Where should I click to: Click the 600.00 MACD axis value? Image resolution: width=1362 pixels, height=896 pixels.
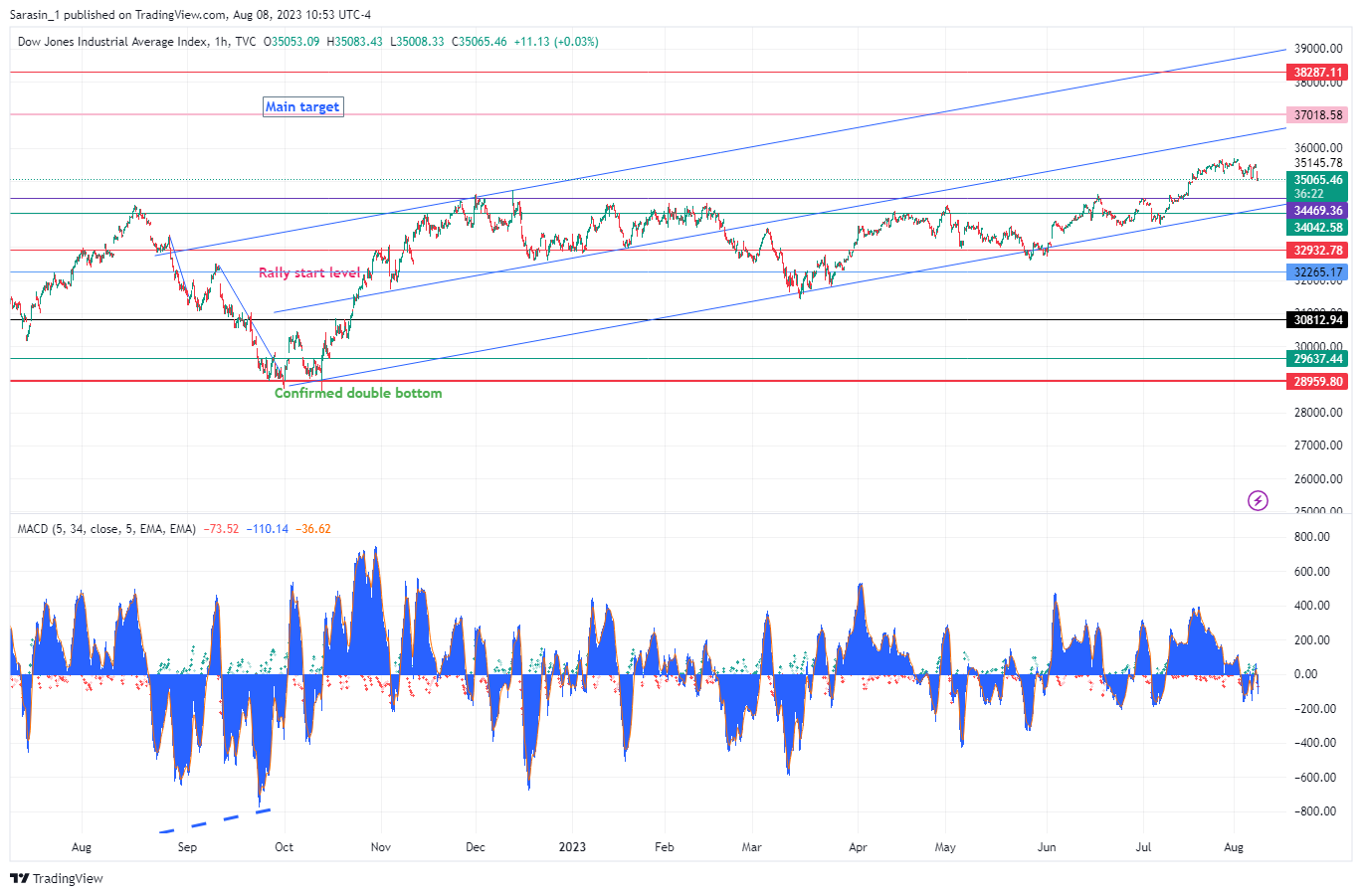coord(1312,572)
